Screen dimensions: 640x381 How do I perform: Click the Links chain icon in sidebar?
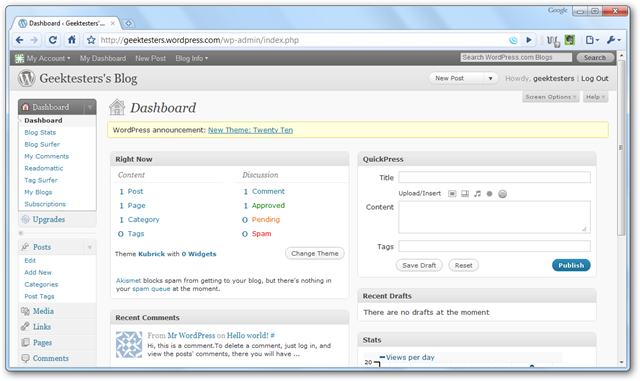25,327
